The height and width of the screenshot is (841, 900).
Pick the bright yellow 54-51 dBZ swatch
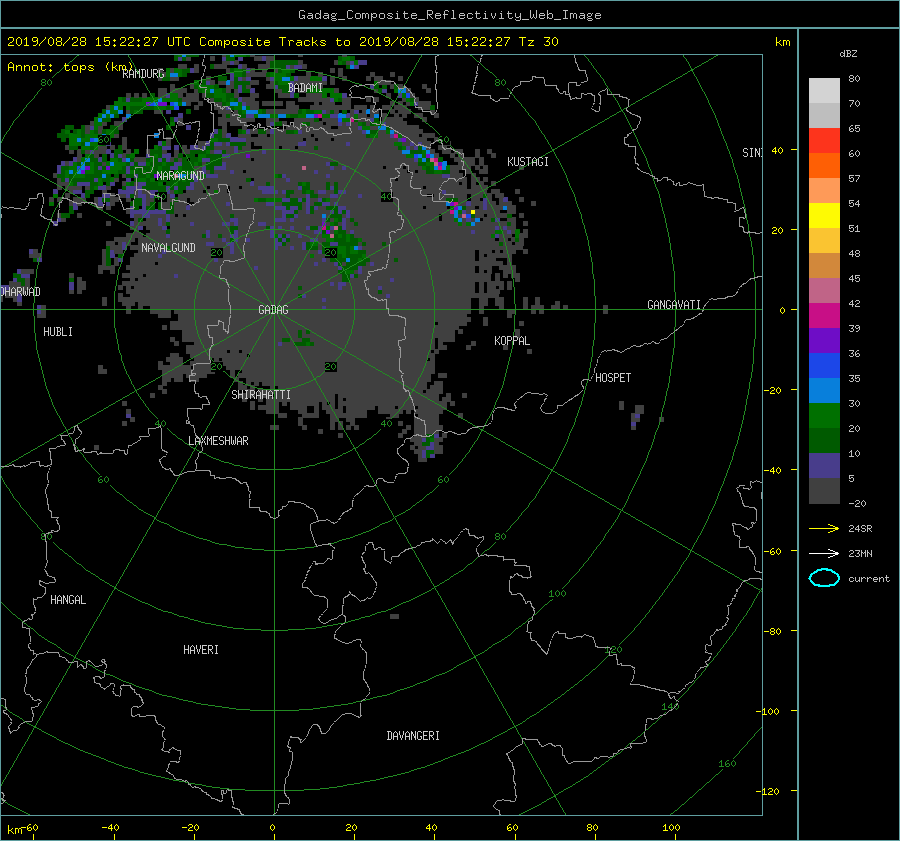(824, 216)
